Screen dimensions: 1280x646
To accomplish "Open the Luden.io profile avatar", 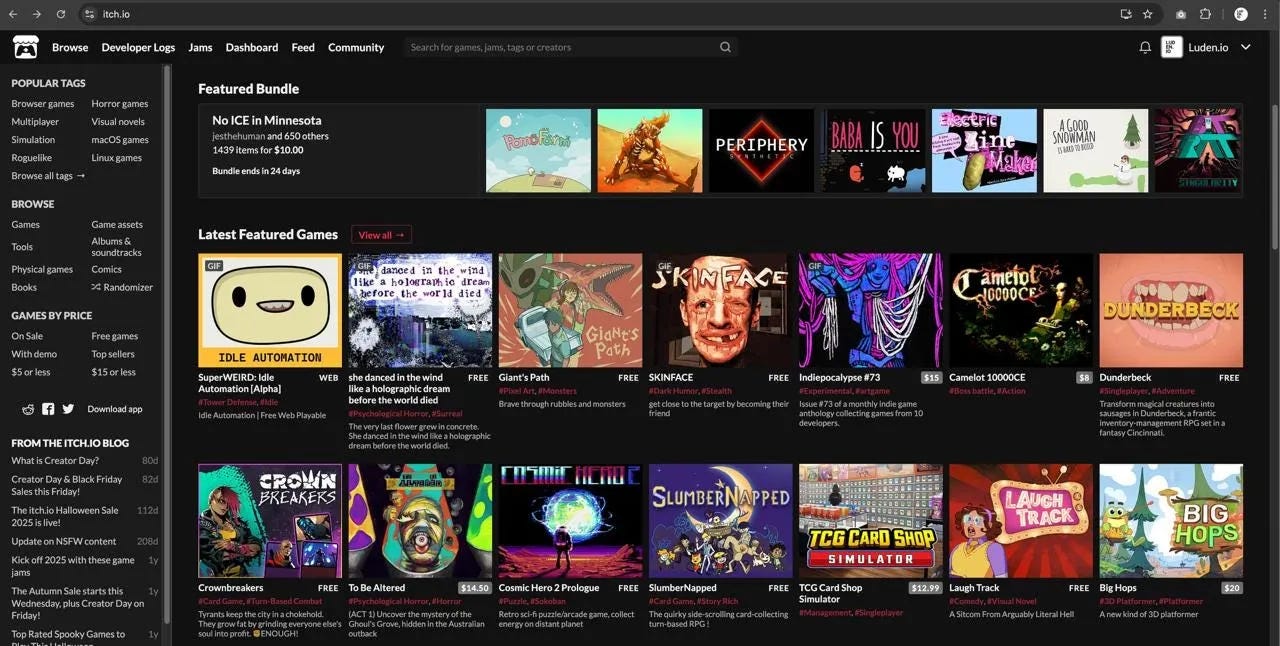I will (1171, 47).
